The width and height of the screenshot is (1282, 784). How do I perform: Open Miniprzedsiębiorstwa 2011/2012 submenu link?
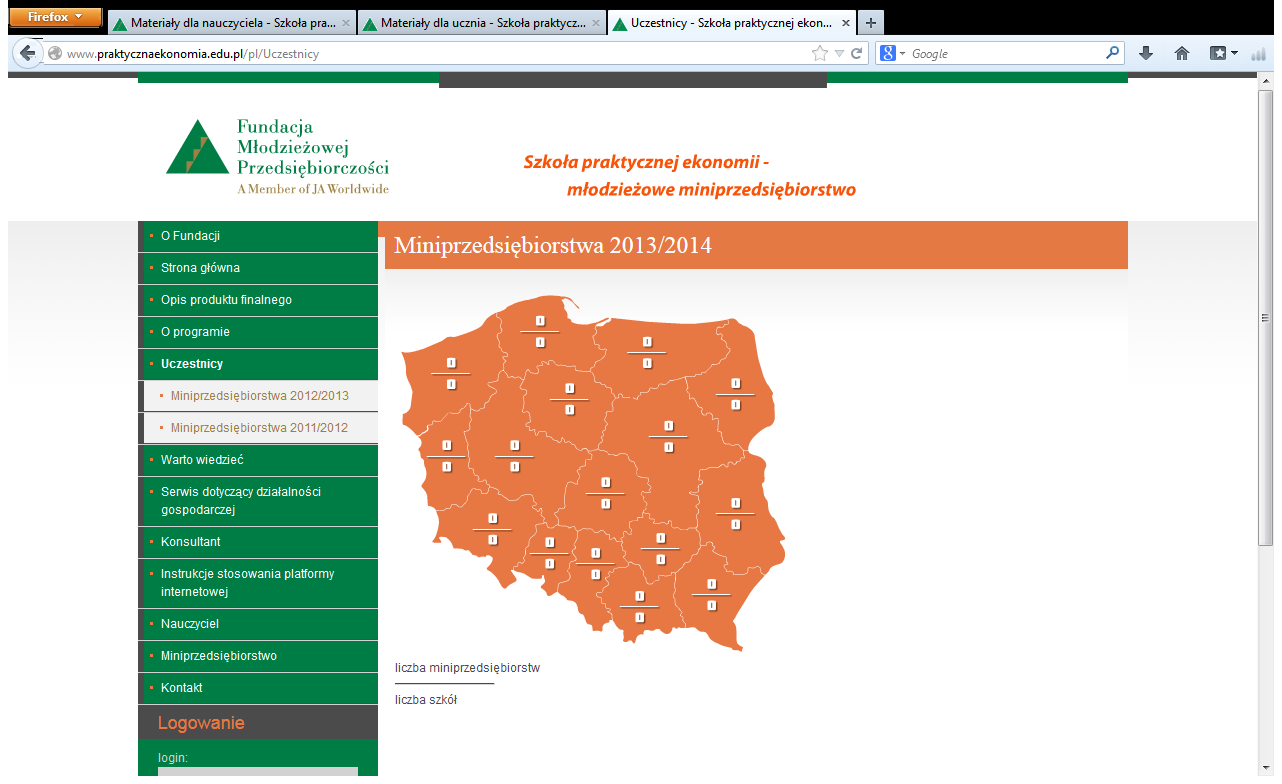click(259, 428)
